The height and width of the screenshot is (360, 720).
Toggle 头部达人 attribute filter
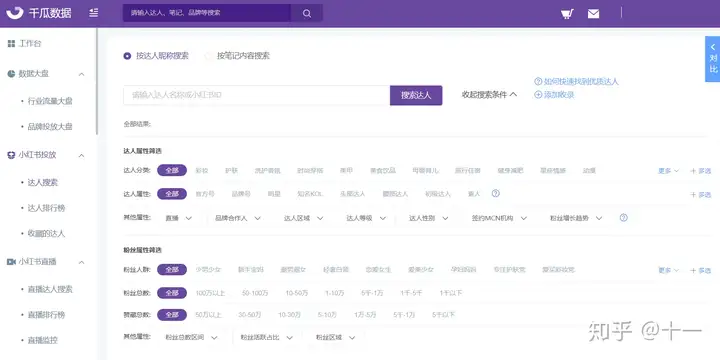[x=352, y=194]
